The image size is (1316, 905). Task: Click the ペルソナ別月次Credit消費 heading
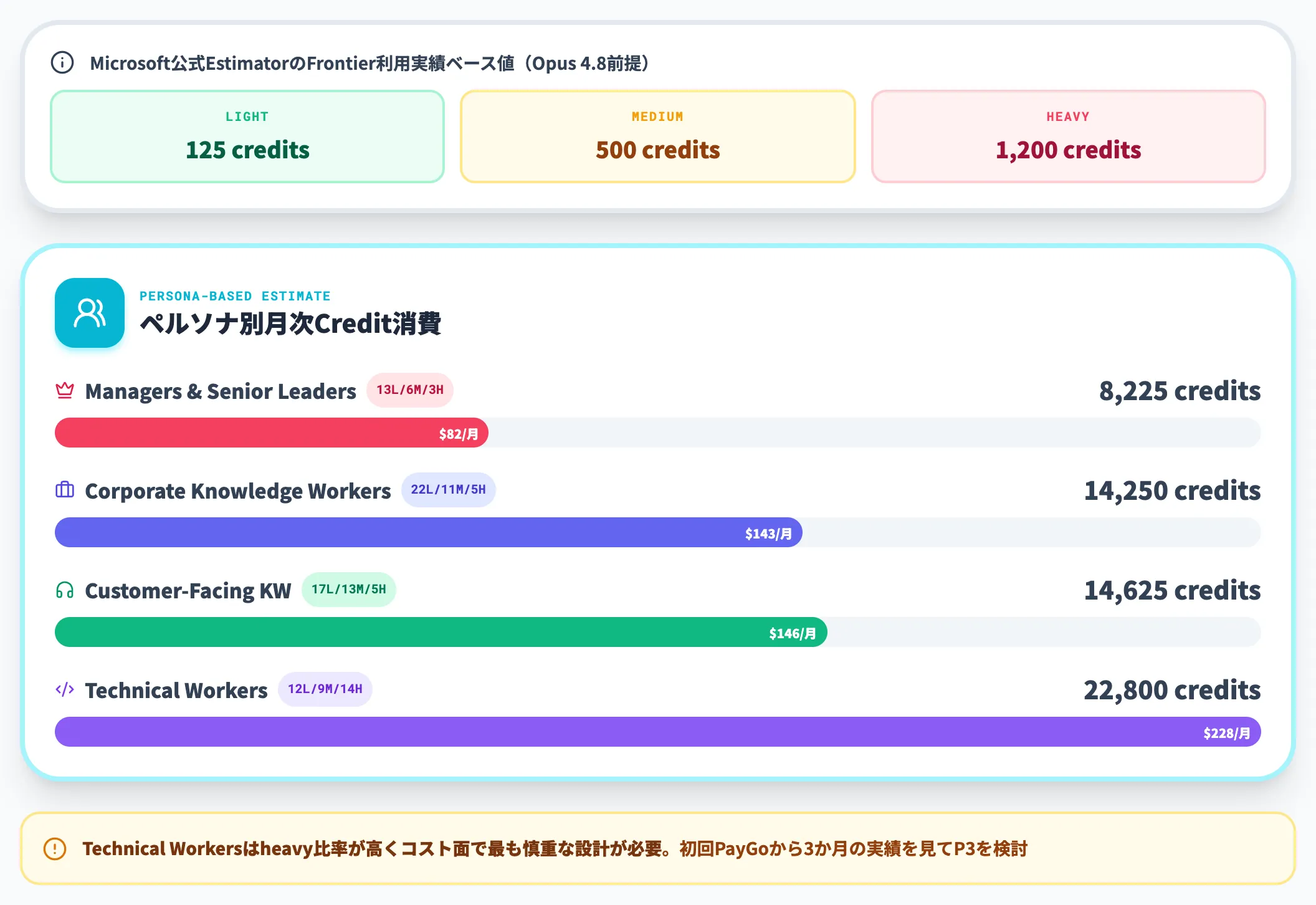click(290, 323)
